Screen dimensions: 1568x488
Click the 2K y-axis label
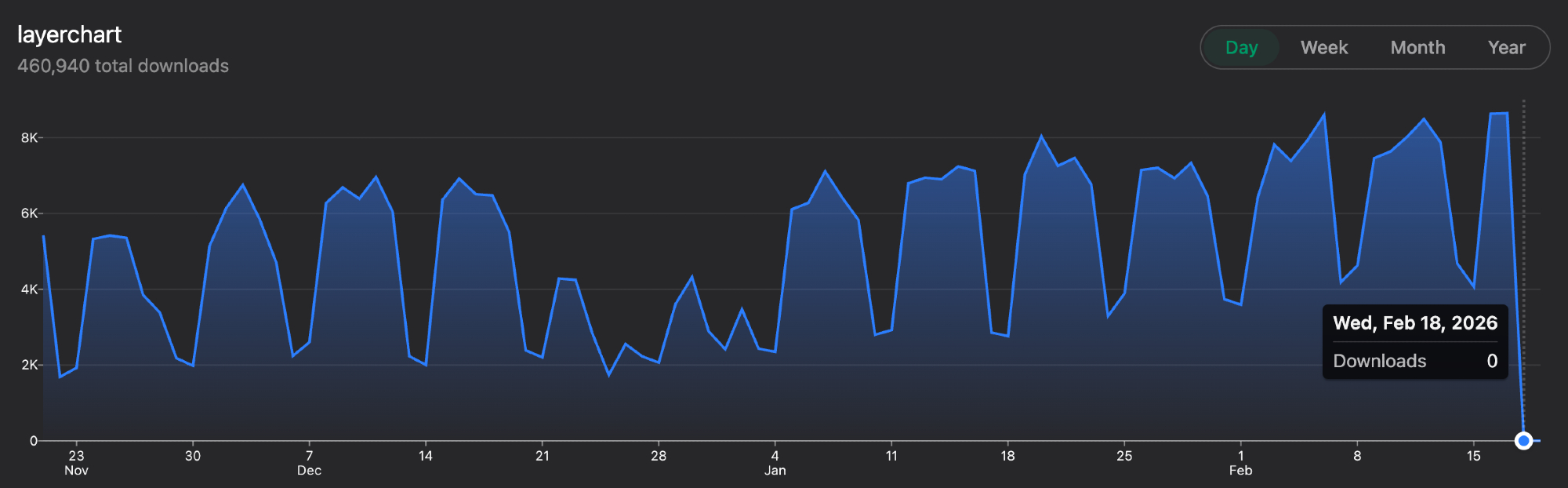click(x=29, y=365)
